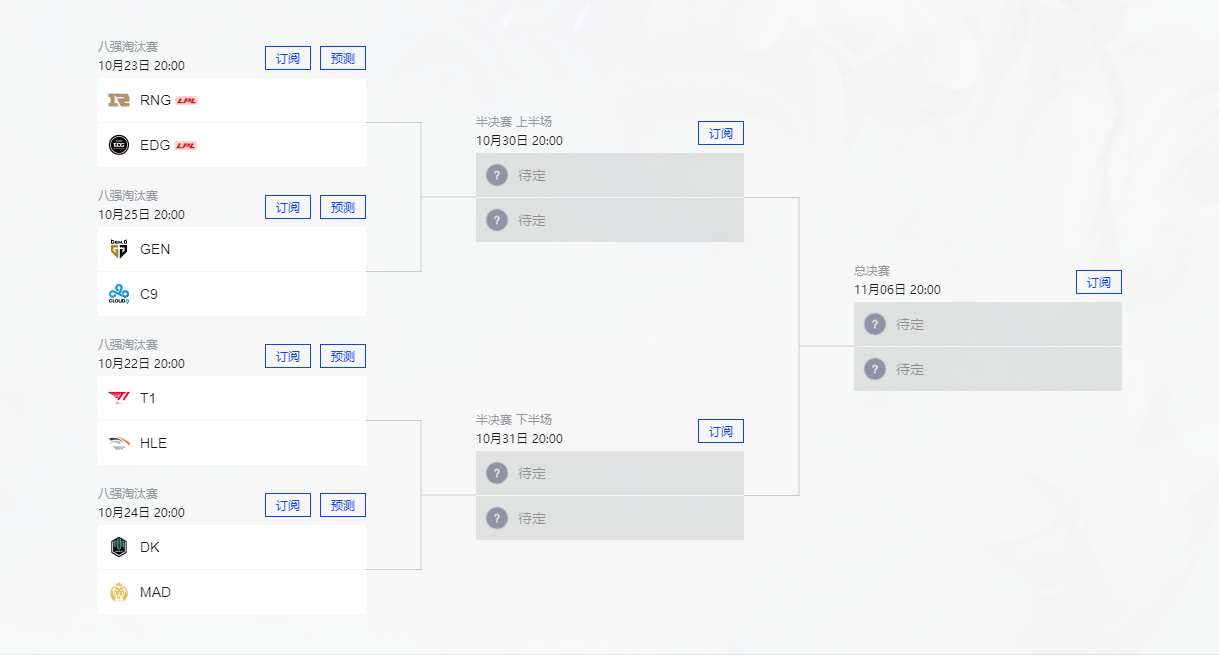Select the MAD team row
The width and height of the screenshot is (1219, 655).
point(232,592)
